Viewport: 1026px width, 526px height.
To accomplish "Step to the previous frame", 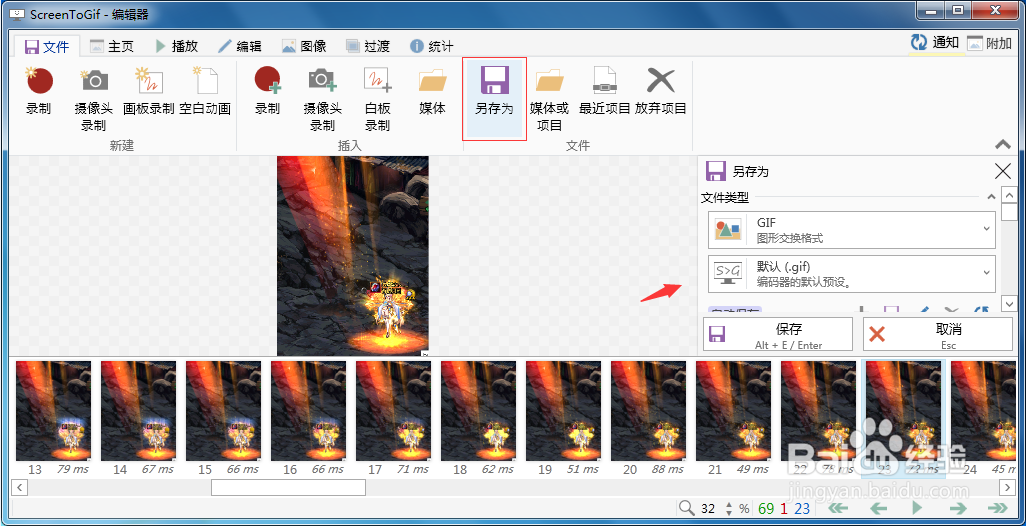I will pos(878,508).
